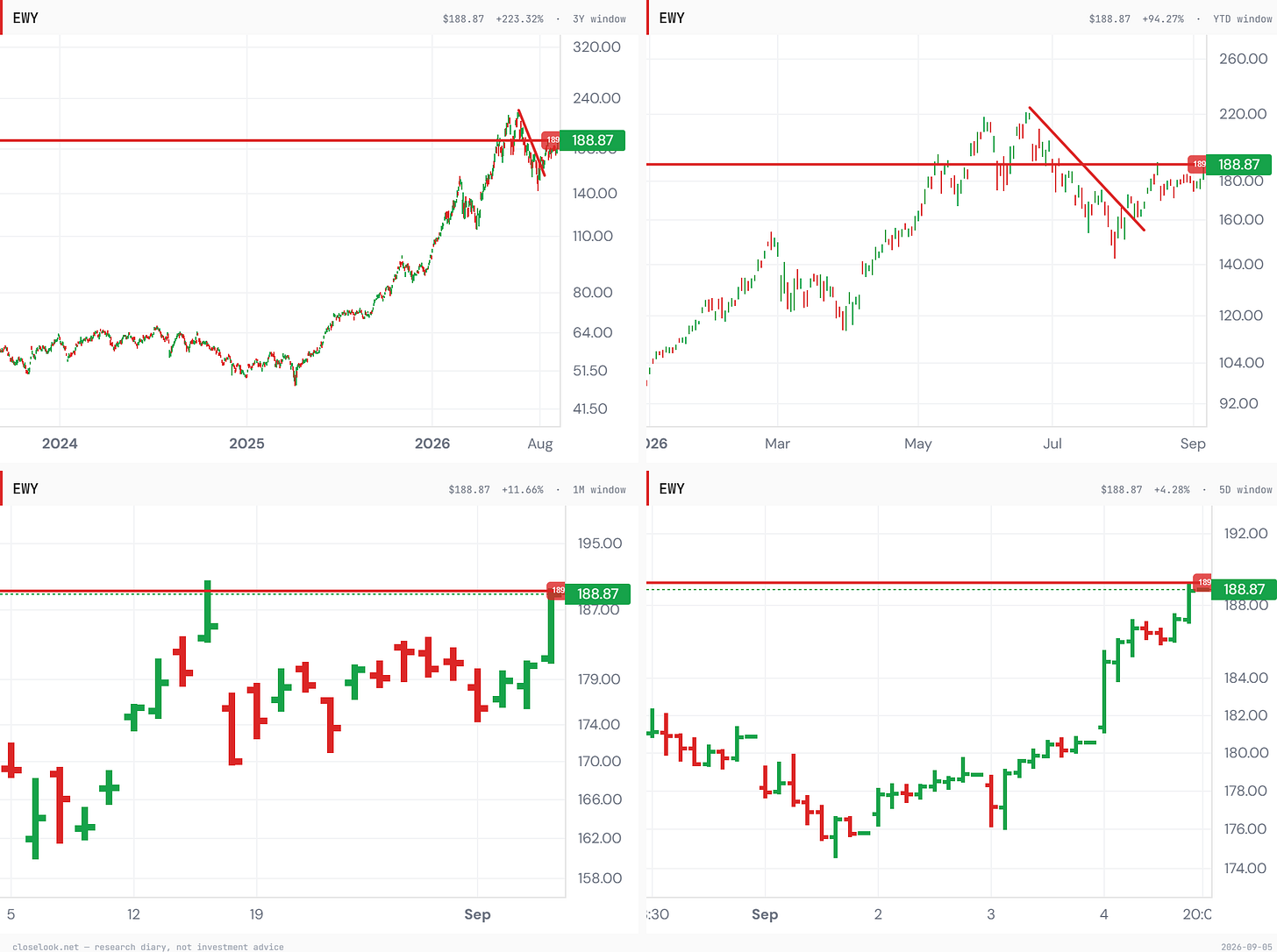Click the +11.66% change value

pyautogui.click(x=522, y=489)
